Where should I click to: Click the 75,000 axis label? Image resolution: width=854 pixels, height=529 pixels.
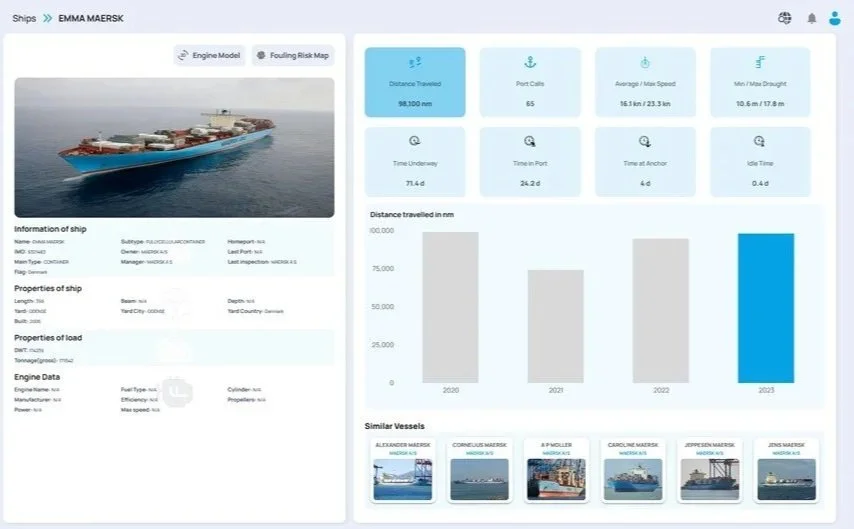click(x=383, y=269)
